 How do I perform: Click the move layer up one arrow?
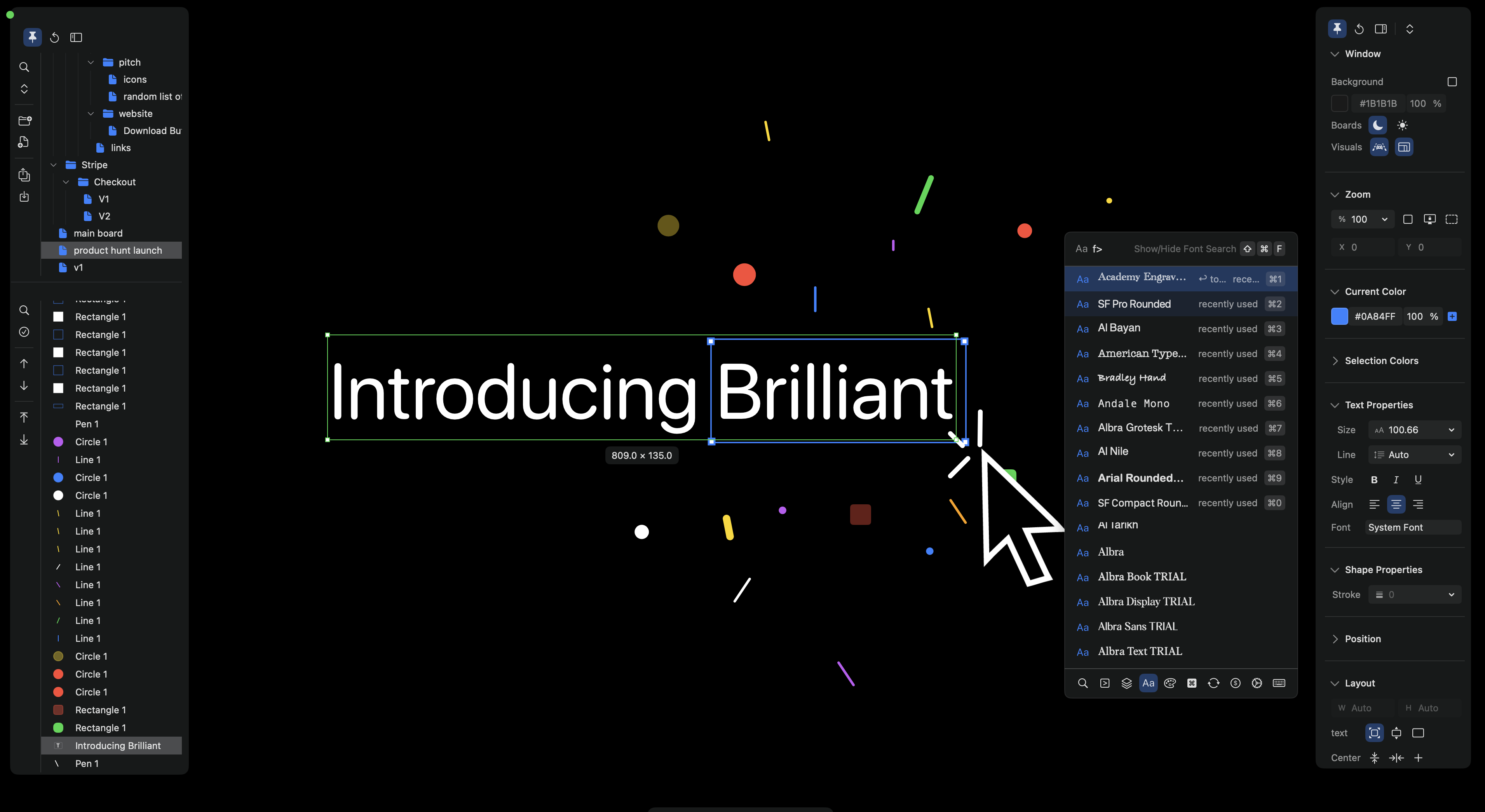click(24, 364)
